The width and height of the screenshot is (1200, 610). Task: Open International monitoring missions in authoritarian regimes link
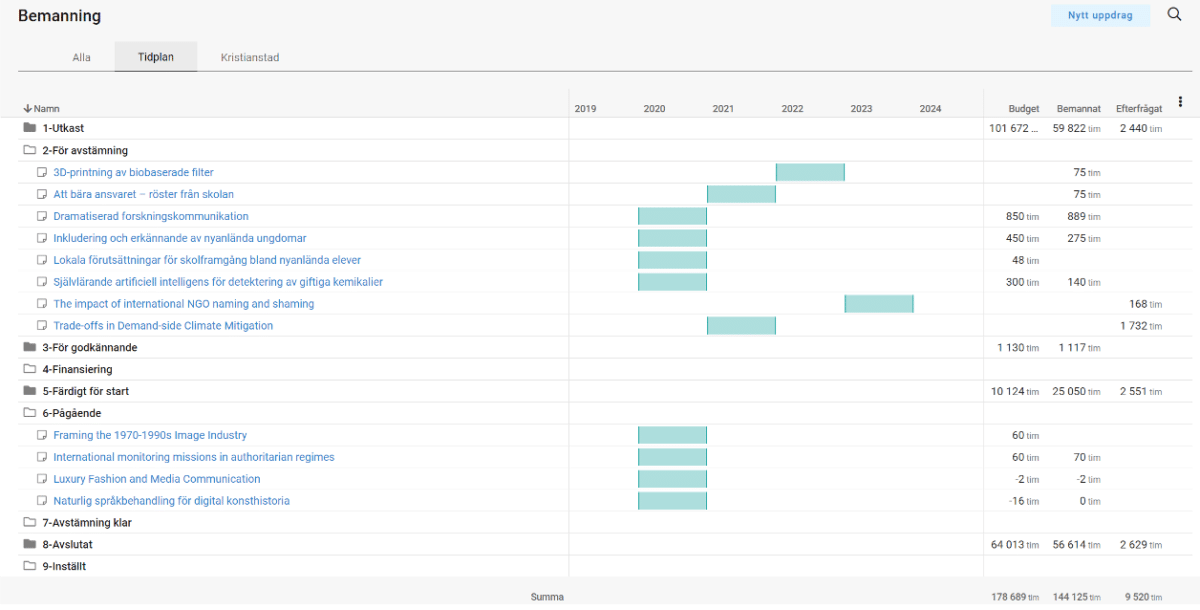(x=193, y=457)
